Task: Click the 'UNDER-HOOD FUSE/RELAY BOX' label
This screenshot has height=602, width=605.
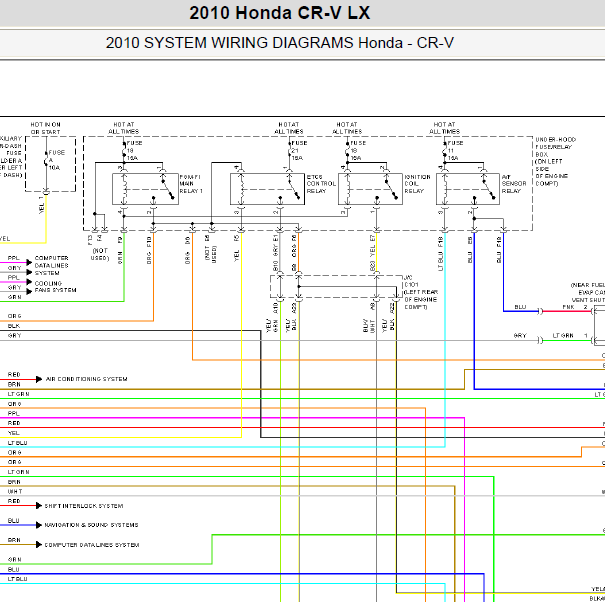Action: click(x=556, y=147)
